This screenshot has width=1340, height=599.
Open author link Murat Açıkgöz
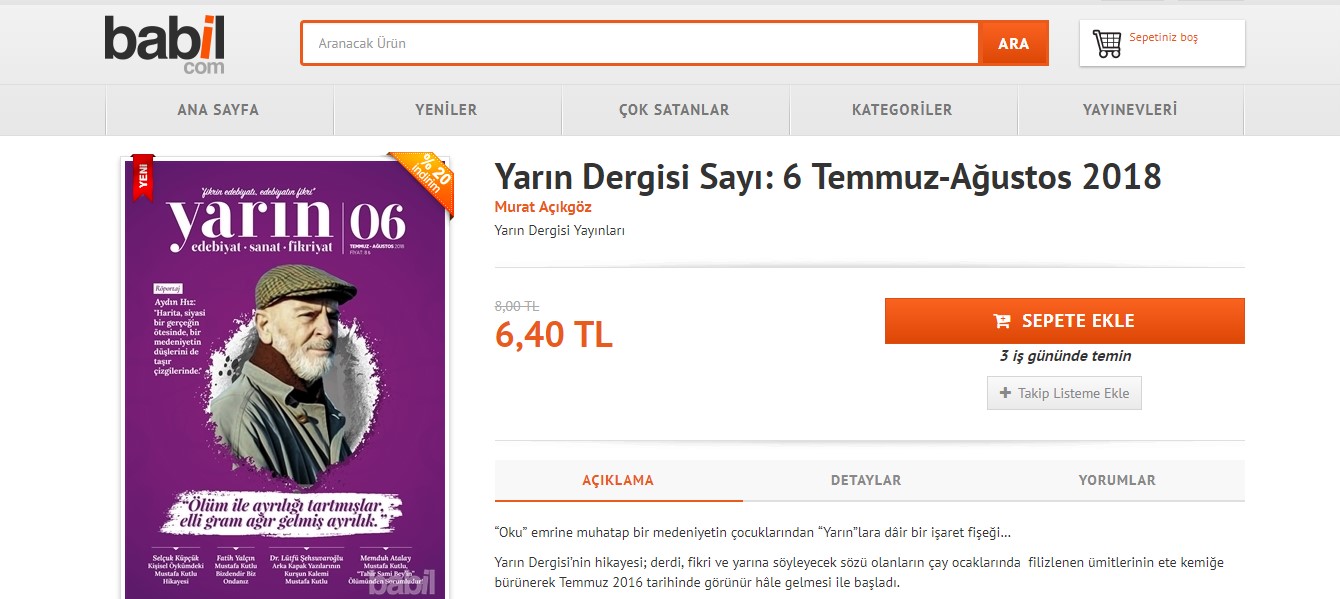[542, 207]
